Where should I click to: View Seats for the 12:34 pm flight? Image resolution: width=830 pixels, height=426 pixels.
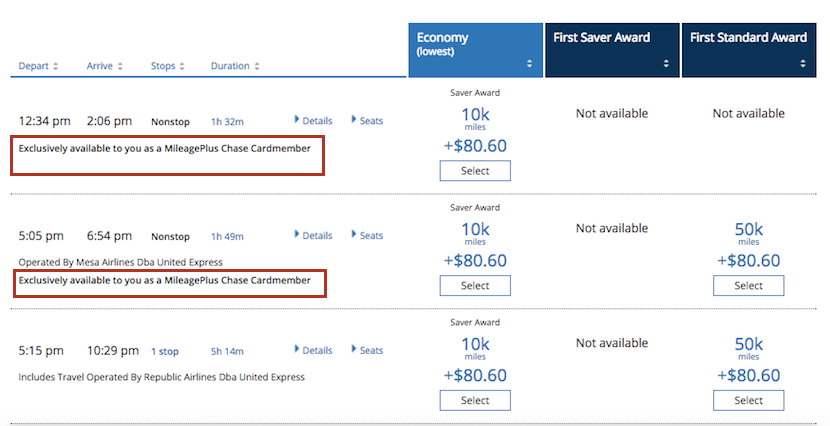click(x=367, y=121)
